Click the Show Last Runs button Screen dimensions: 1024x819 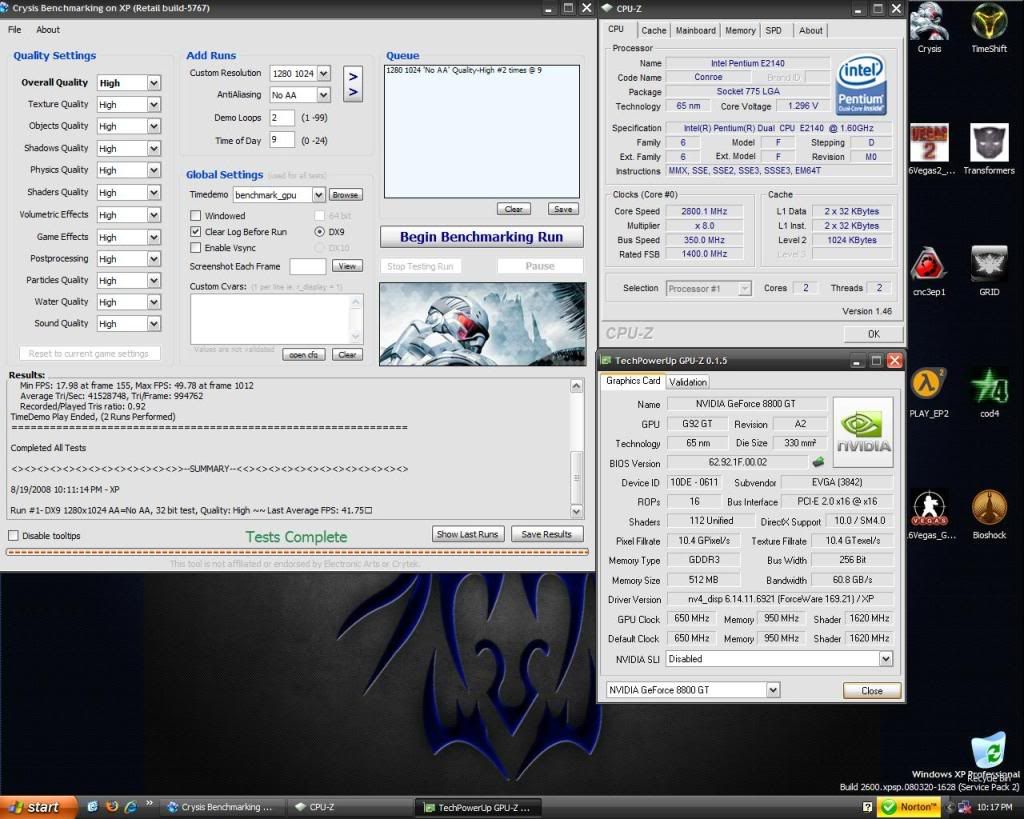[x=468, y=534]
